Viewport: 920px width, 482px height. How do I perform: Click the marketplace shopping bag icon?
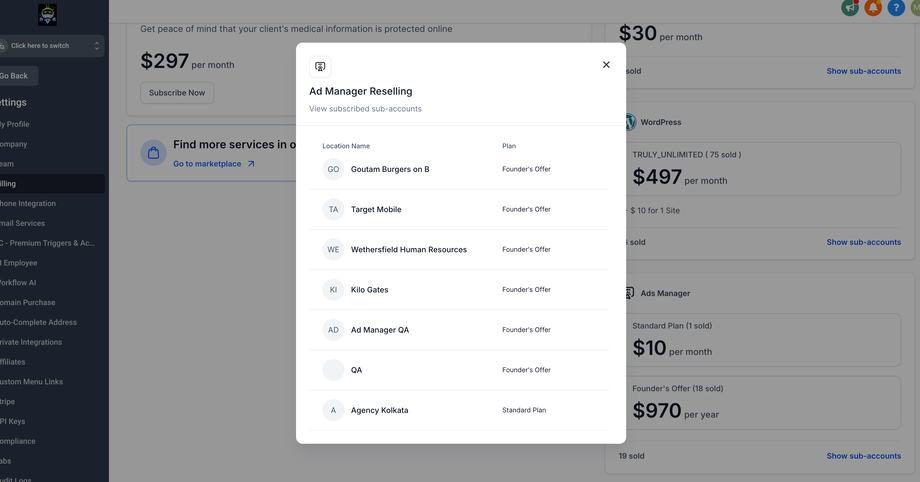click(x=154, y=153)
